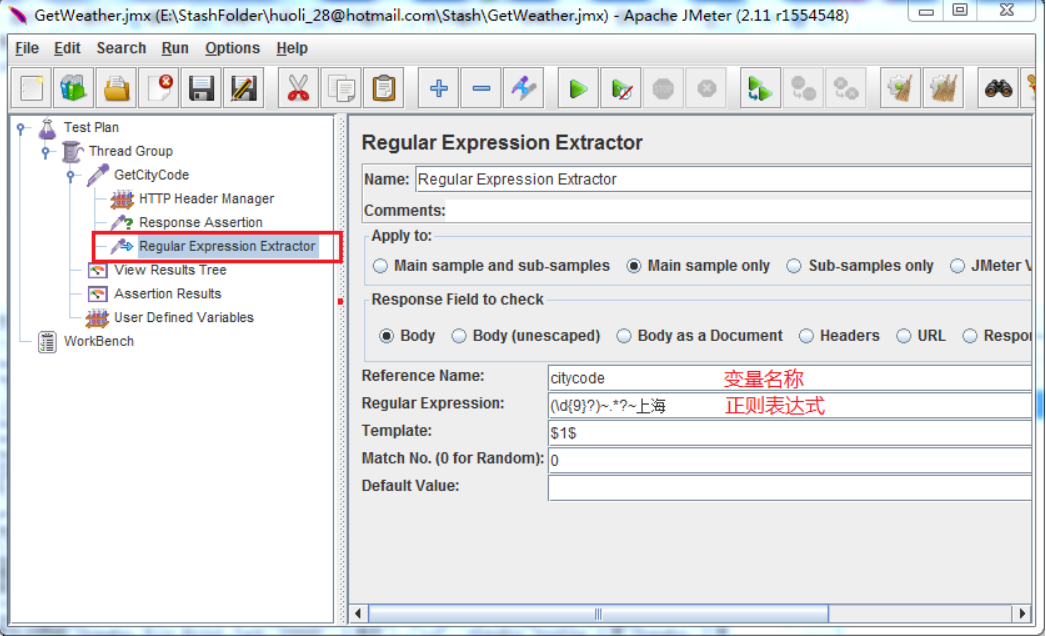Collapse the GetCityCode sampler node

point(71,176)
